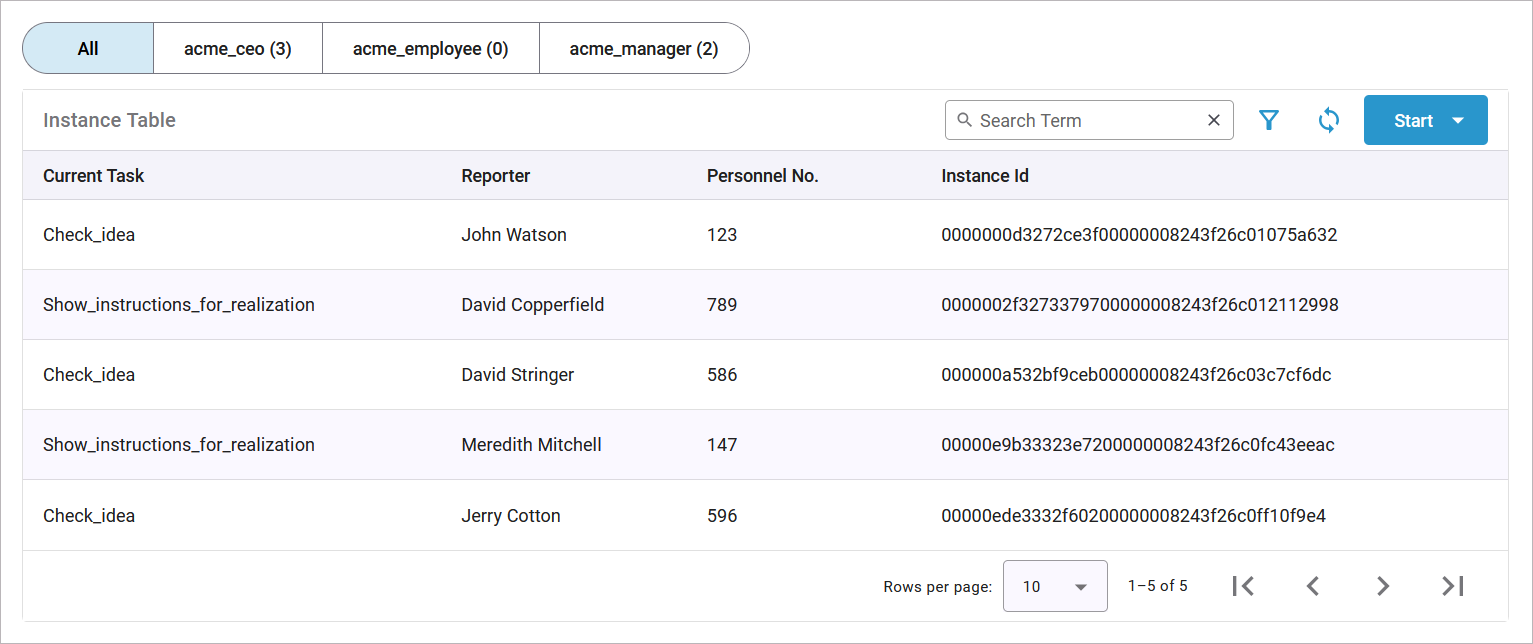1533x644 pixels.
Task: Go to previous page of table
Action: pyautogui.click(x=1313, y=586)
